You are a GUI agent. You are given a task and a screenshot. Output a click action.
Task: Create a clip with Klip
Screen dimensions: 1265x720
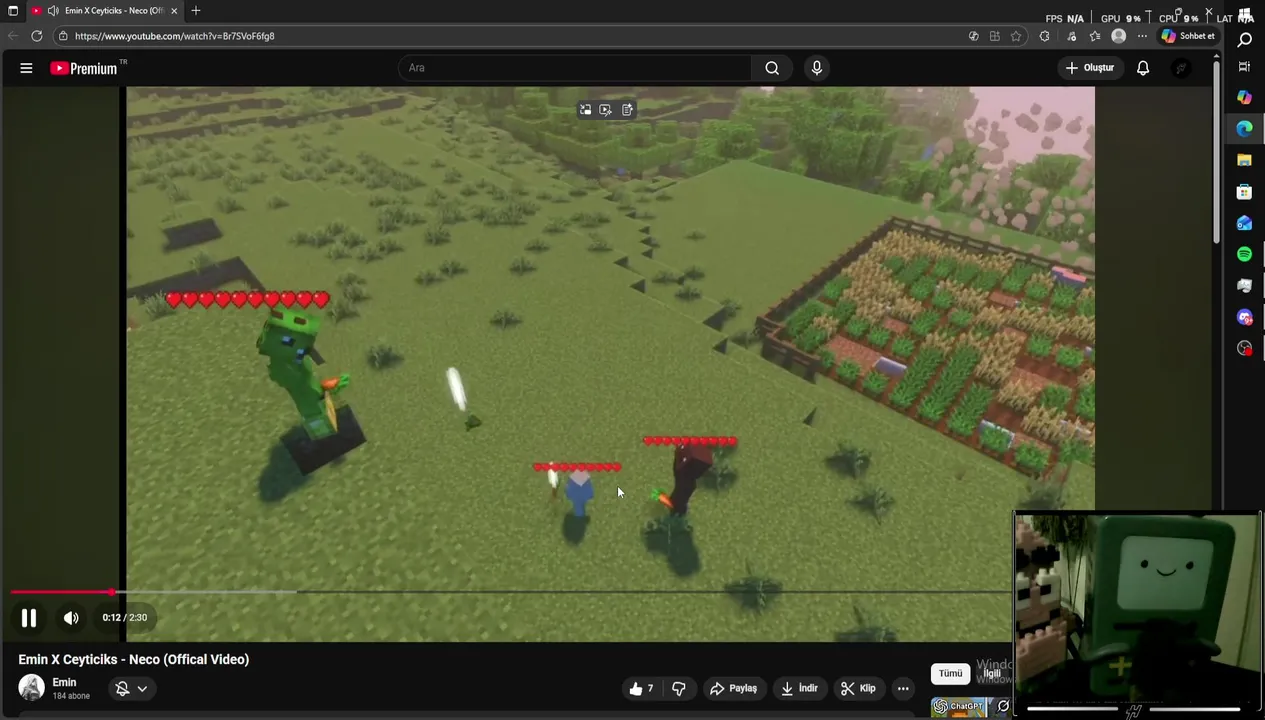(858, 688)
